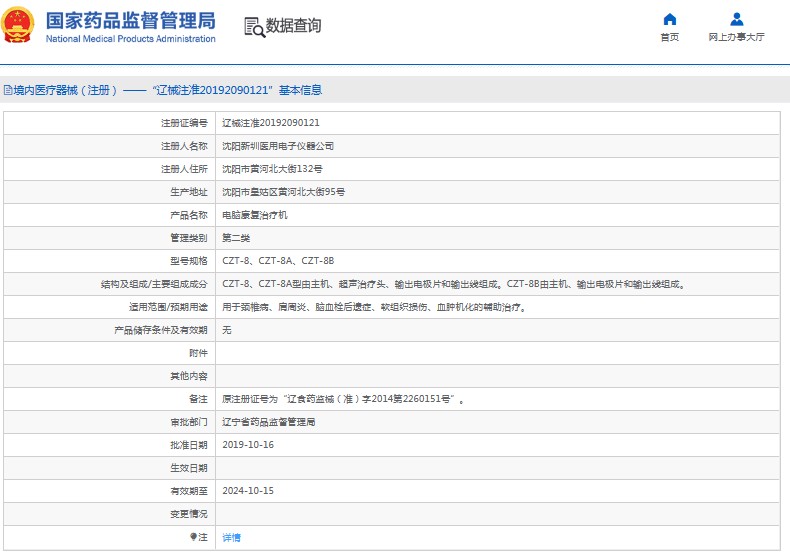Go to 首页 via the home icon
Screen dimensions: 790x557
click(670, 19)
